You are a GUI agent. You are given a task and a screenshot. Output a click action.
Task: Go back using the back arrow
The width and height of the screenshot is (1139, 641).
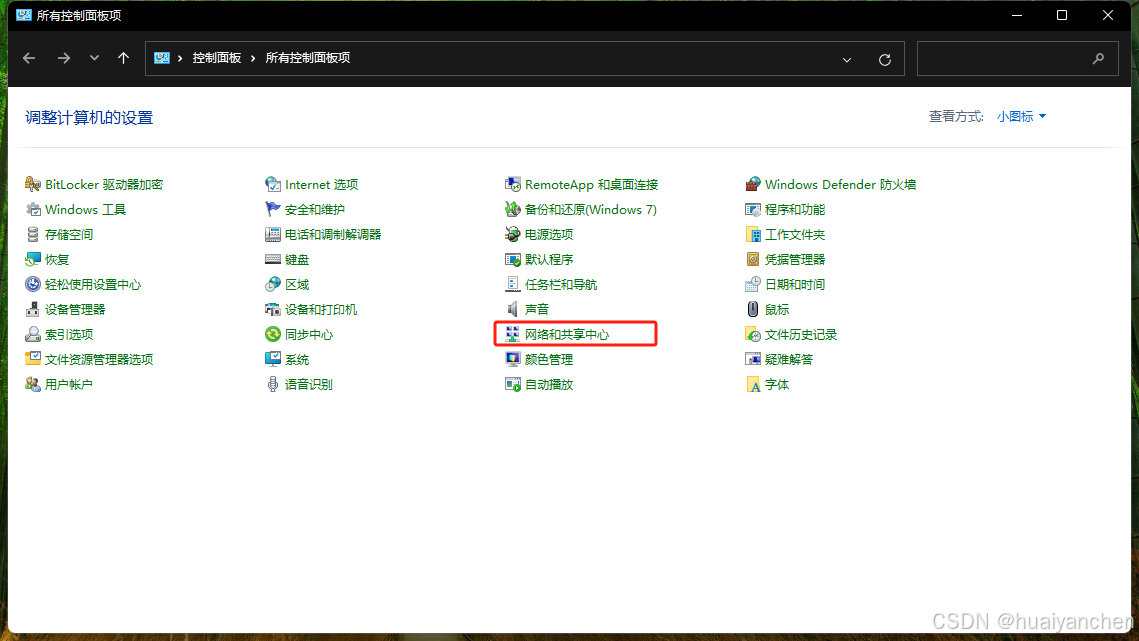pyautogui.click(x=29, y=58)
